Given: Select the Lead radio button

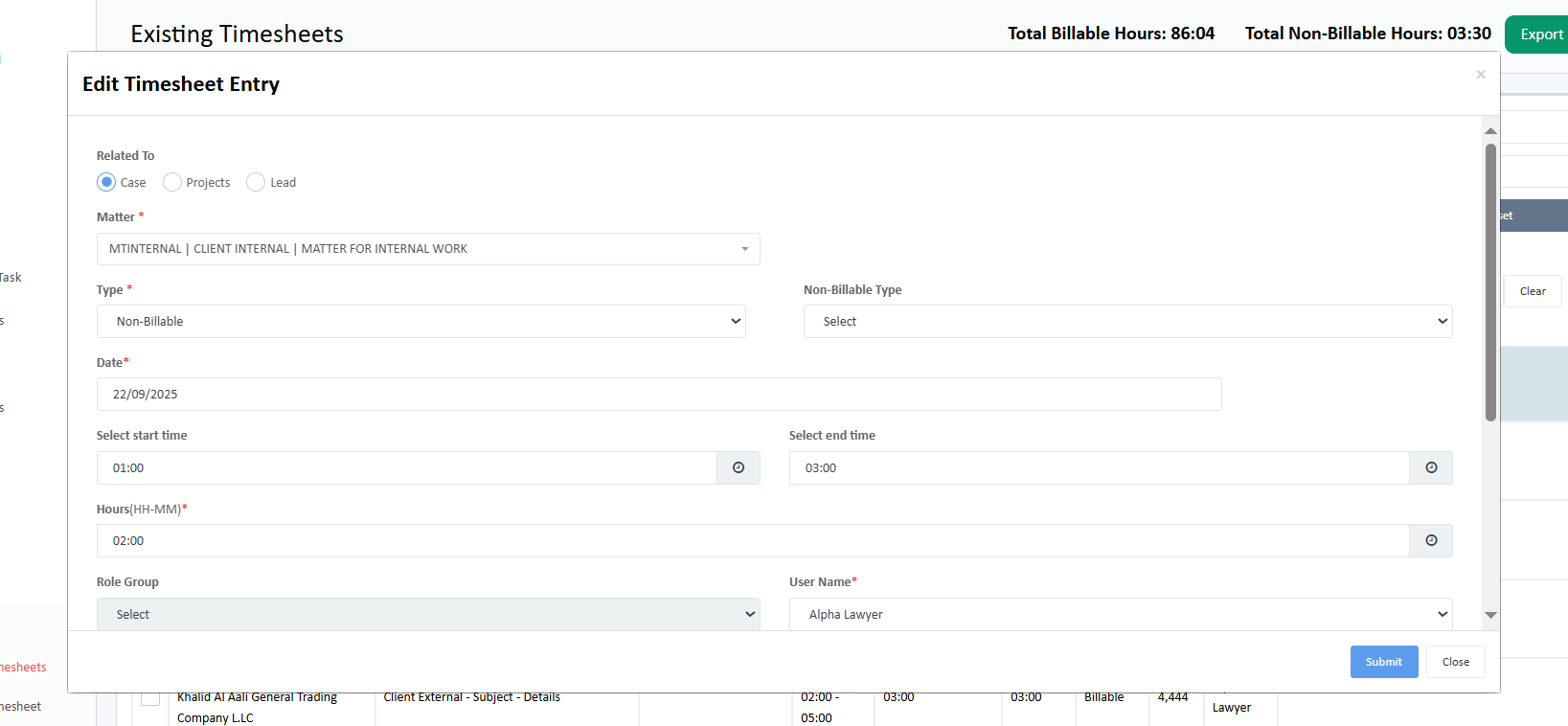Looking at the screenshot, I should [x=256, y=182].
